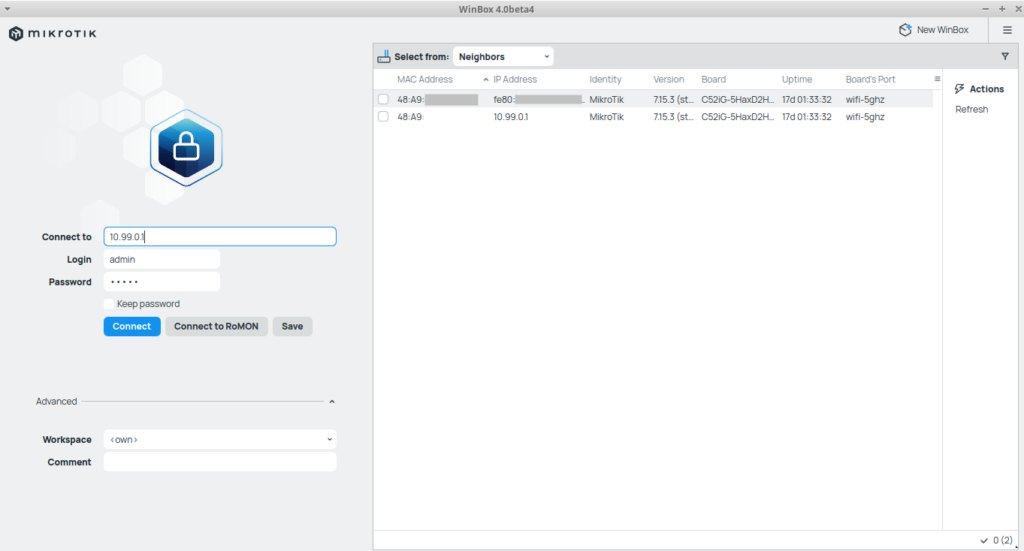The image size is (1024, 551).
Task: Click the Actions heading
Action: [x=986, y=89]
